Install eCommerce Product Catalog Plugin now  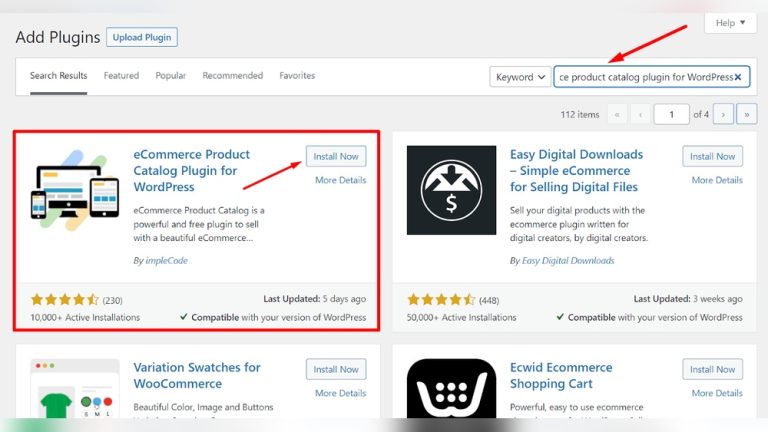click(336, 156)
